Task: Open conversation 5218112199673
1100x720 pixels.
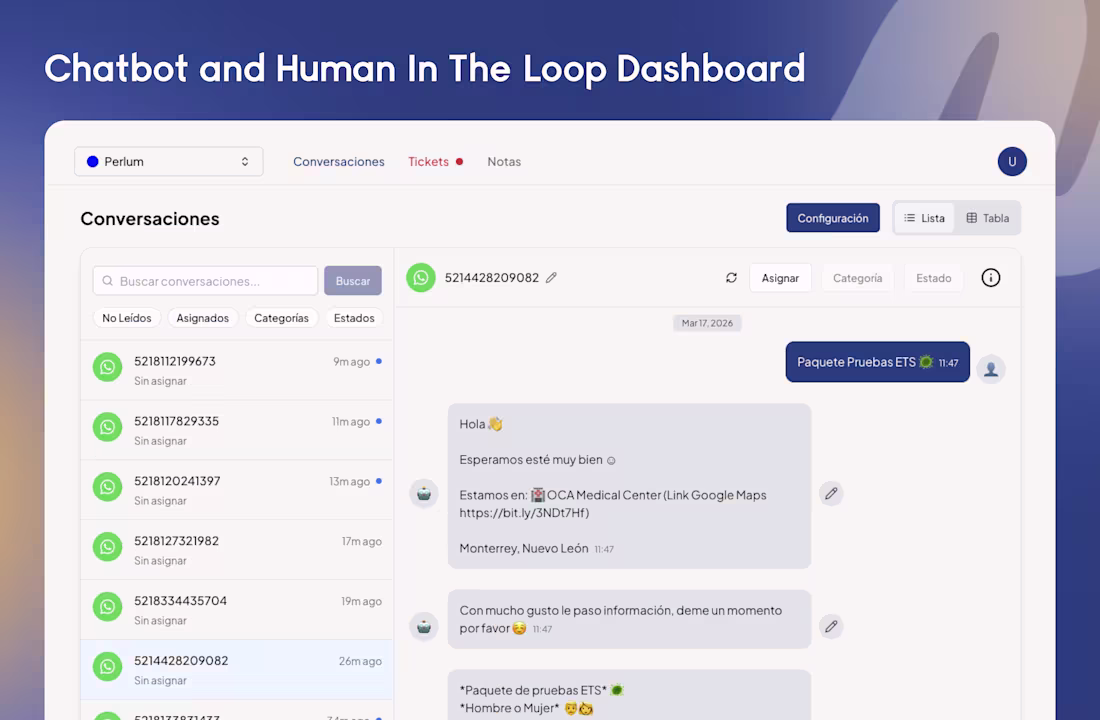Action: click(x=237, y=371)
